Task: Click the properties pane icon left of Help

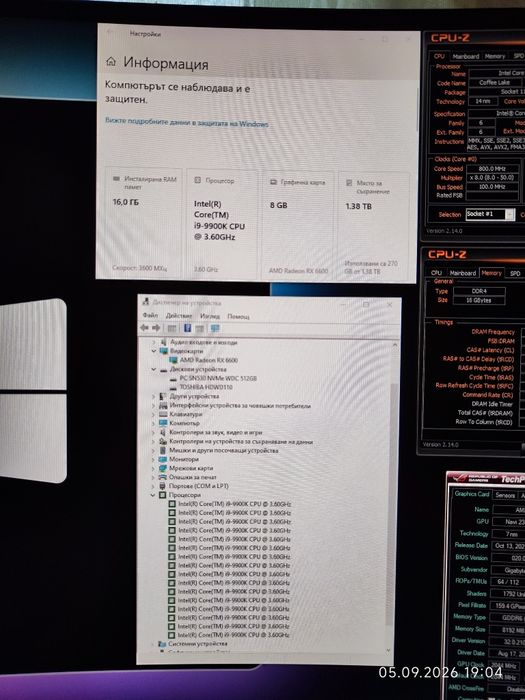Action: point(171,329)
